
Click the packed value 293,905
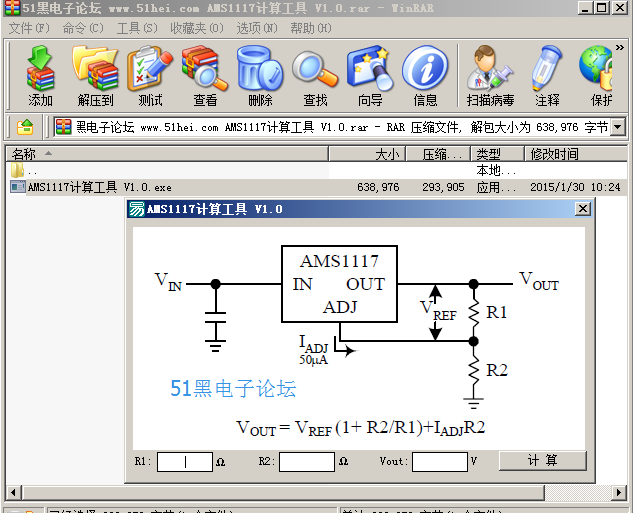tap(443, 187)
